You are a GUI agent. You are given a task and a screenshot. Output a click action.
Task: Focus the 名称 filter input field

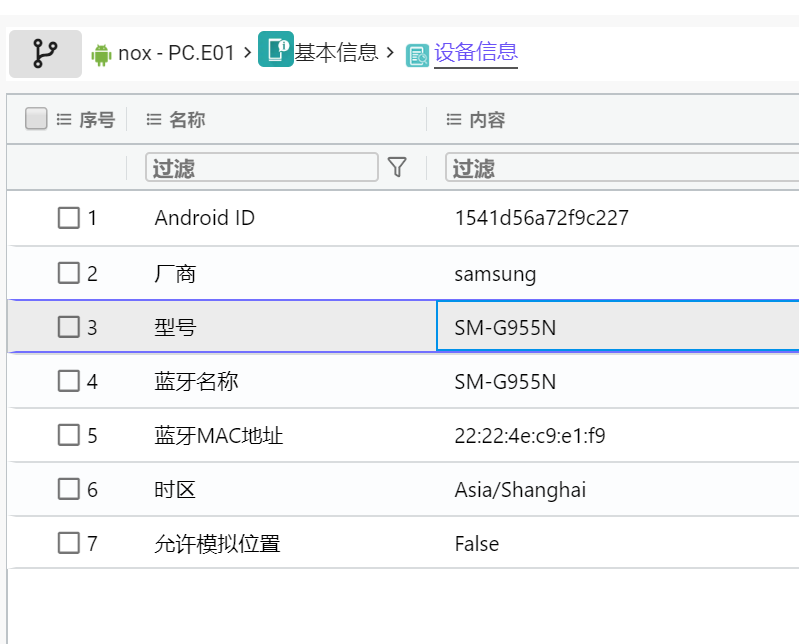(x=262, y=167)
